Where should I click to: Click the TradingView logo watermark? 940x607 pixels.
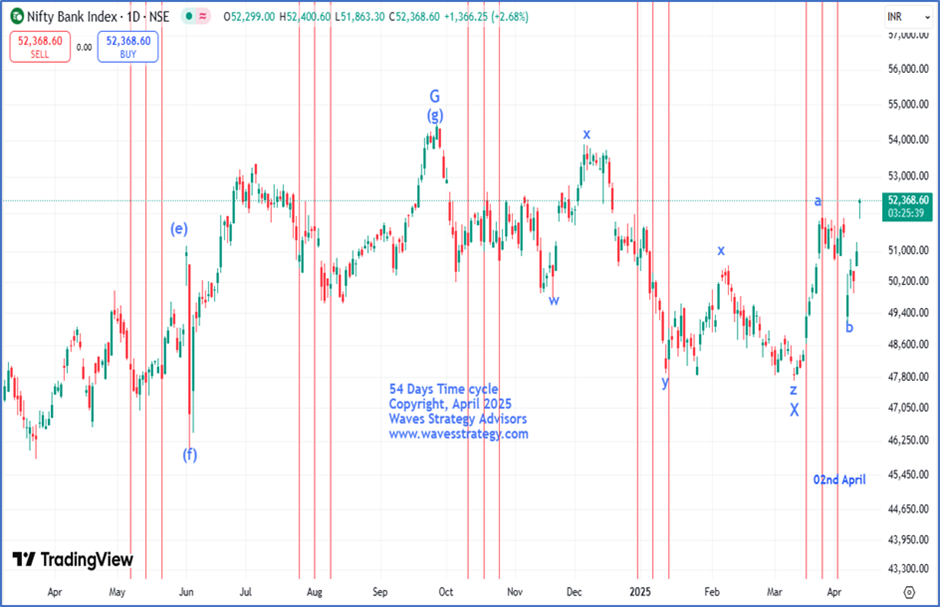click(x=73, y=560)
